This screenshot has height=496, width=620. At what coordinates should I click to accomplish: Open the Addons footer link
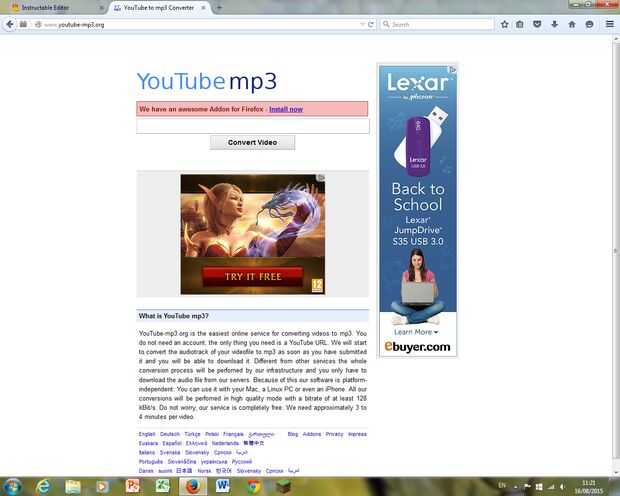[312, 434]
